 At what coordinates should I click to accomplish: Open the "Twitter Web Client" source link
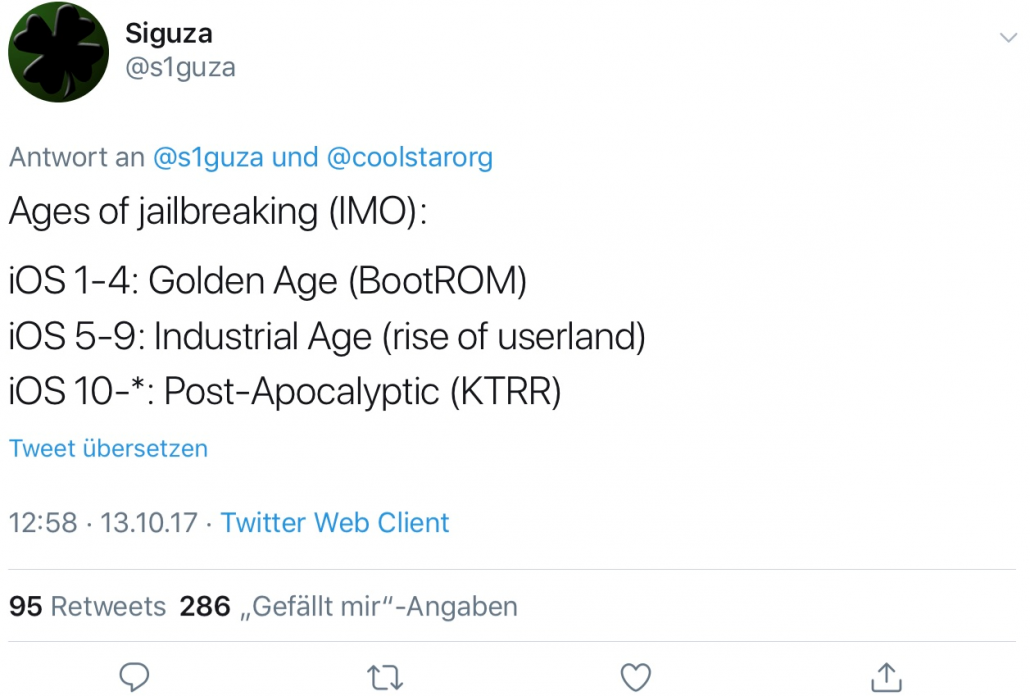pyautogui.click(x=335, y=522)
